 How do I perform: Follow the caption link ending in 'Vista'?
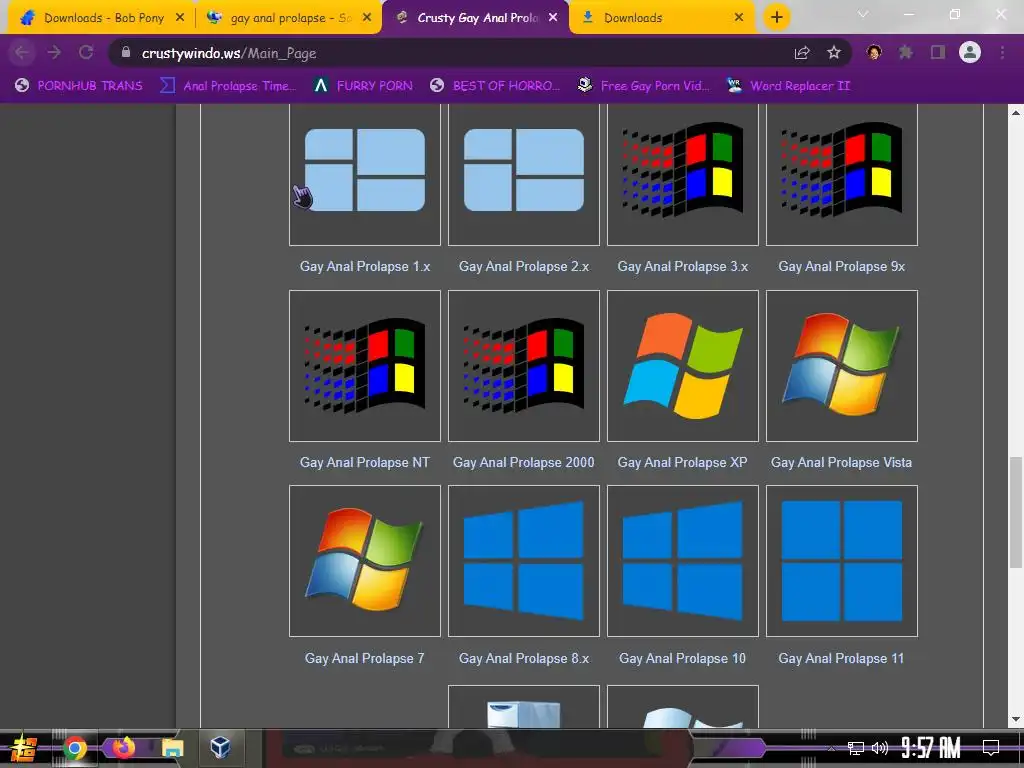point(842,462)
